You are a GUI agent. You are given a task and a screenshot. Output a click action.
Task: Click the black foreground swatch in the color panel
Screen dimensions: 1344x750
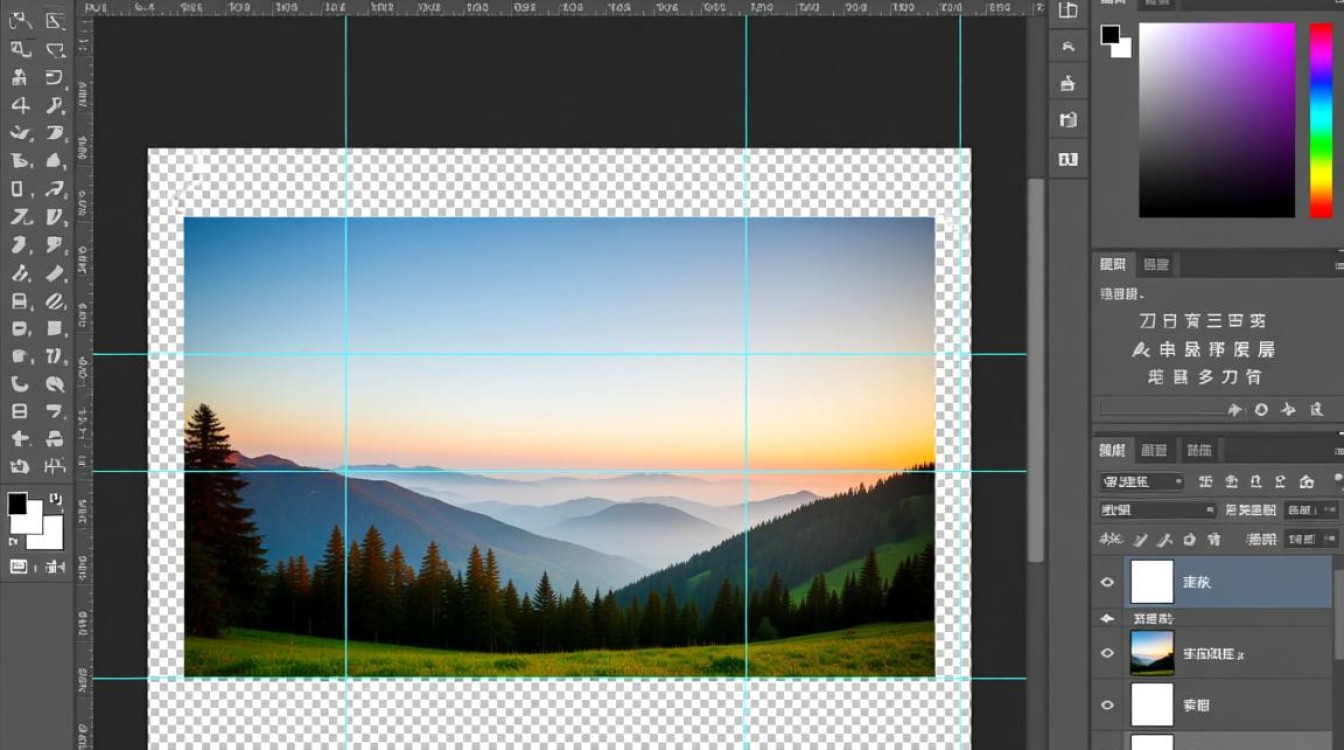1109,34
